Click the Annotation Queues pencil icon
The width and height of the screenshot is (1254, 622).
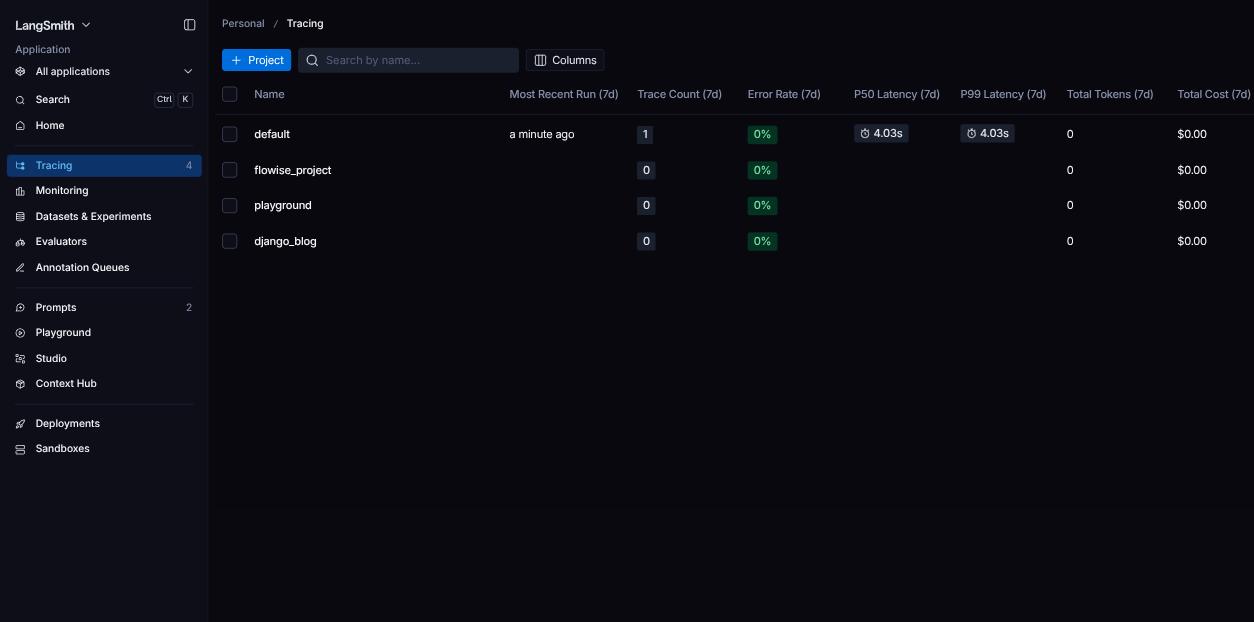coord(20,268)
